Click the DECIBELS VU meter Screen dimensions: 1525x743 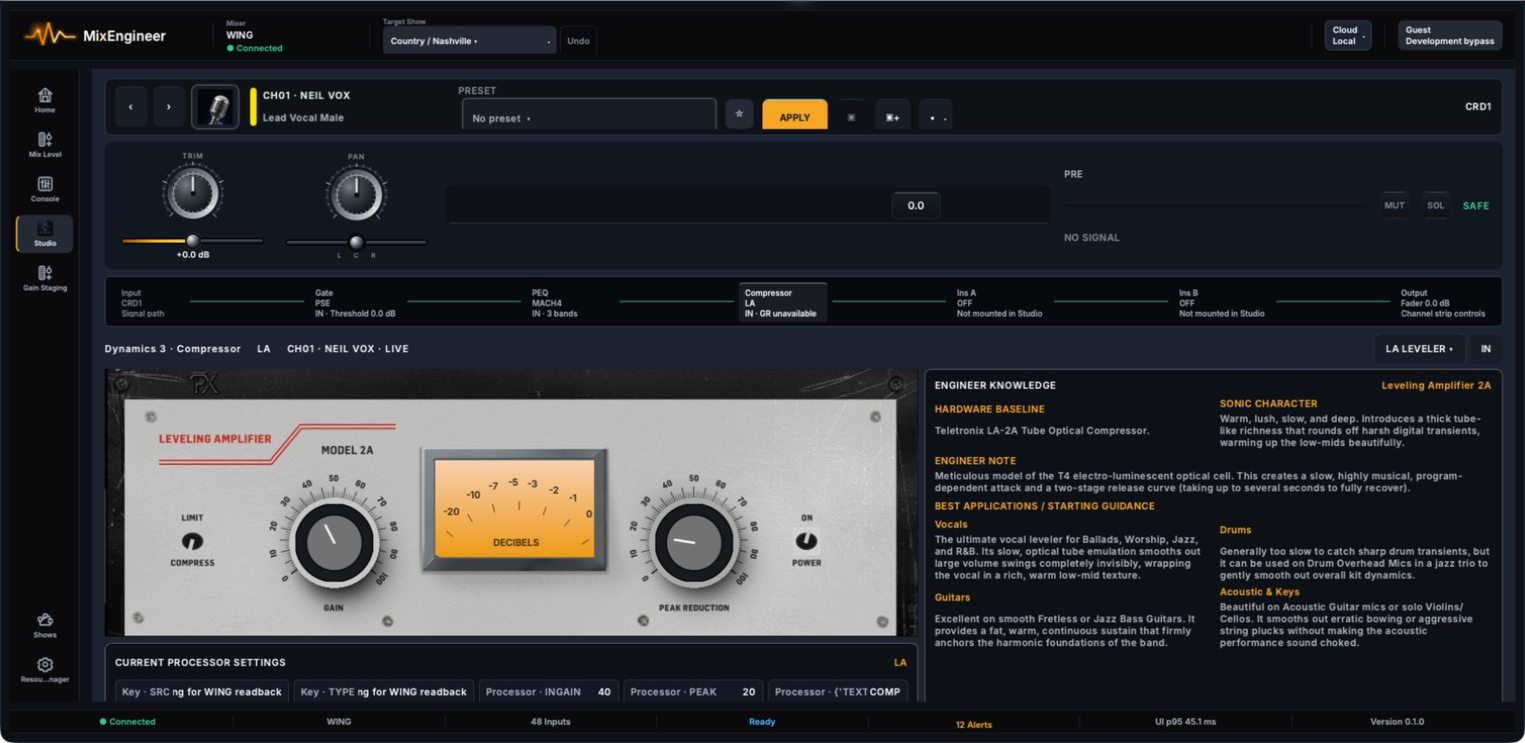pyautogui.click(x=514, y=509)
